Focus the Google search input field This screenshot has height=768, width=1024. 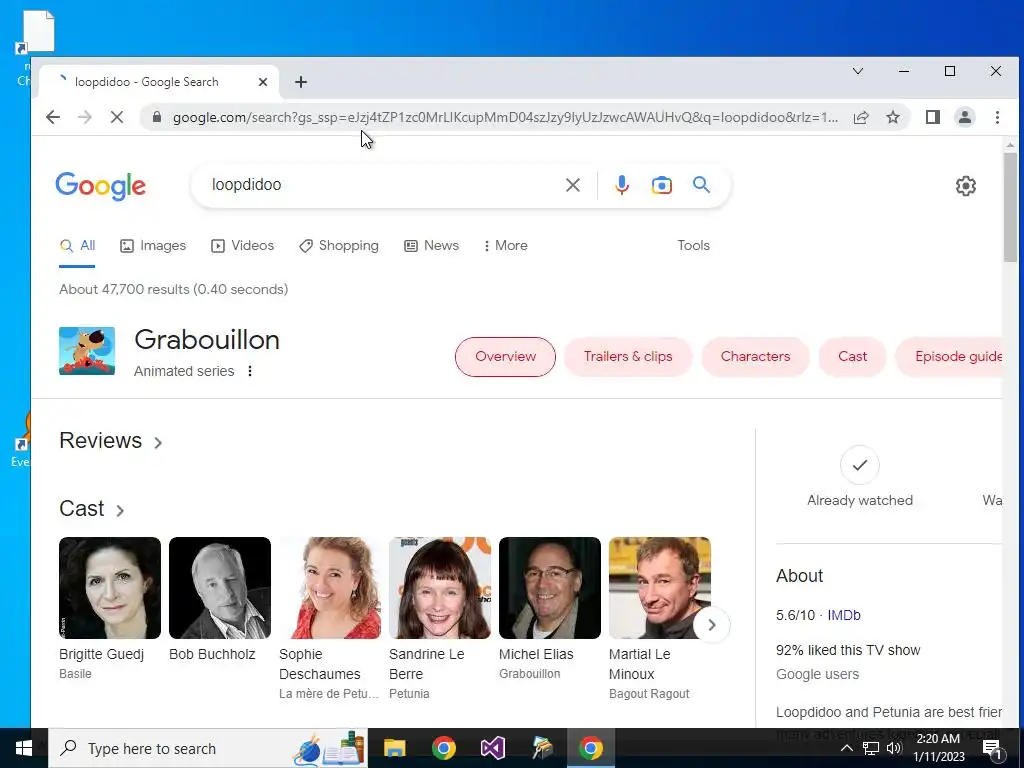point(384,185)
